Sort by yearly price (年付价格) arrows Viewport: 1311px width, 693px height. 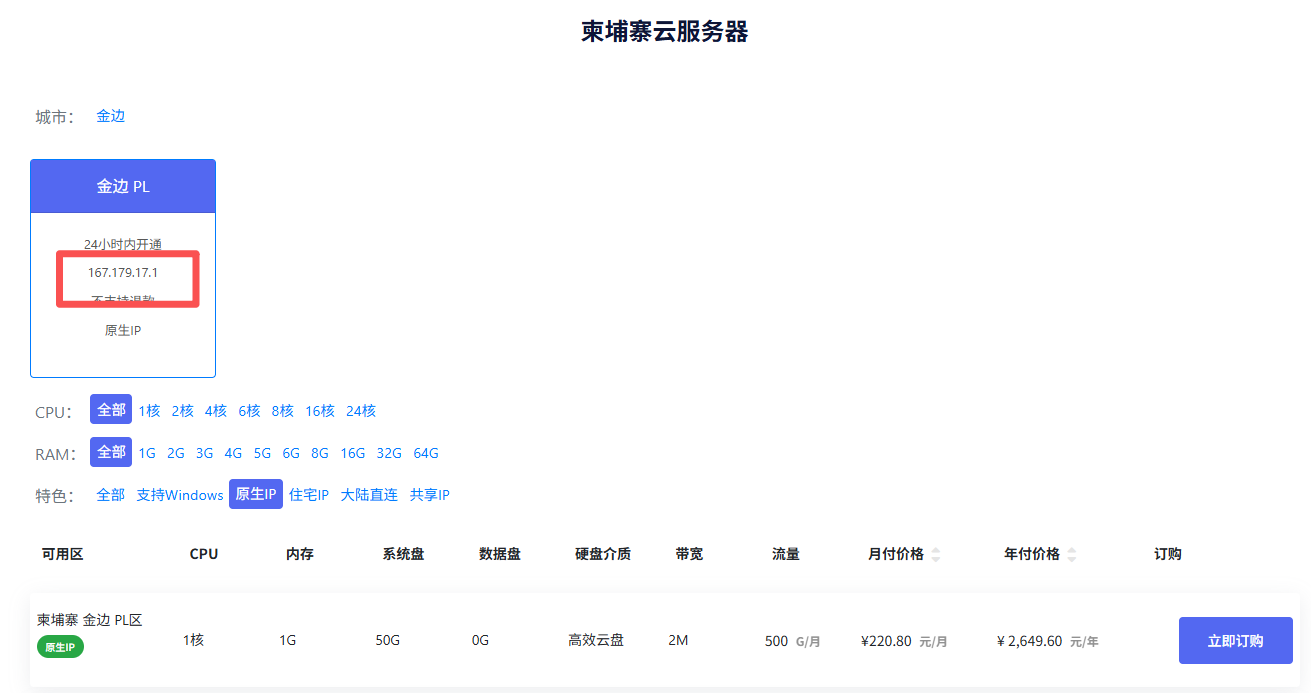pyautogui.click(x=1071, y=554)
